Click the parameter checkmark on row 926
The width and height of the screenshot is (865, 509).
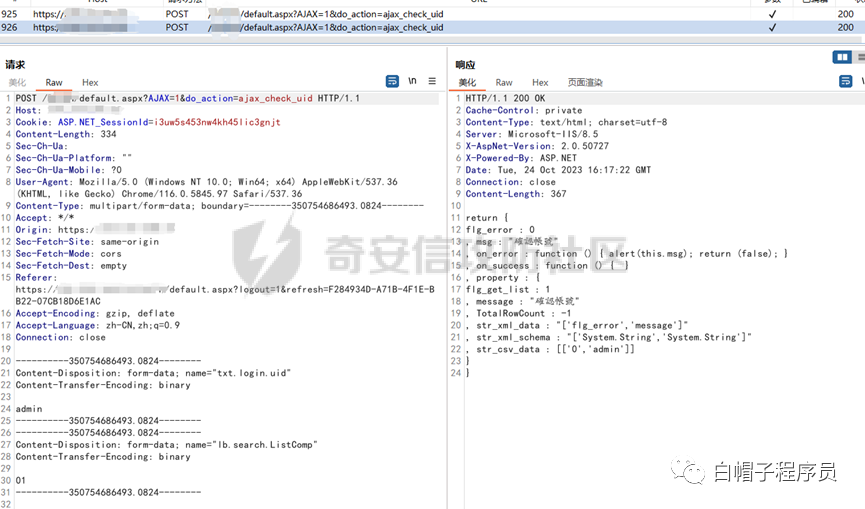(772, 27)
